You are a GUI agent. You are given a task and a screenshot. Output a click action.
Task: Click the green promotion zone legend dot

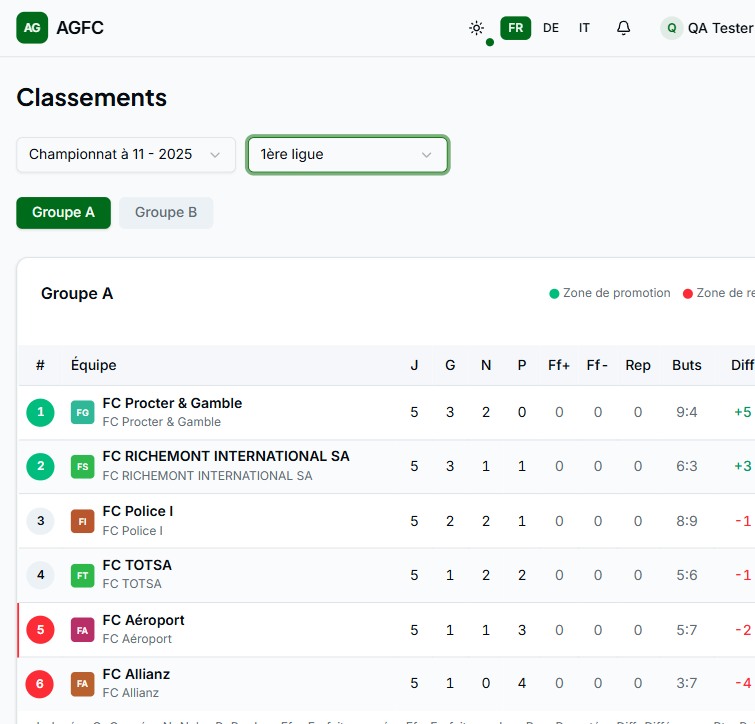tap(554, 294)
